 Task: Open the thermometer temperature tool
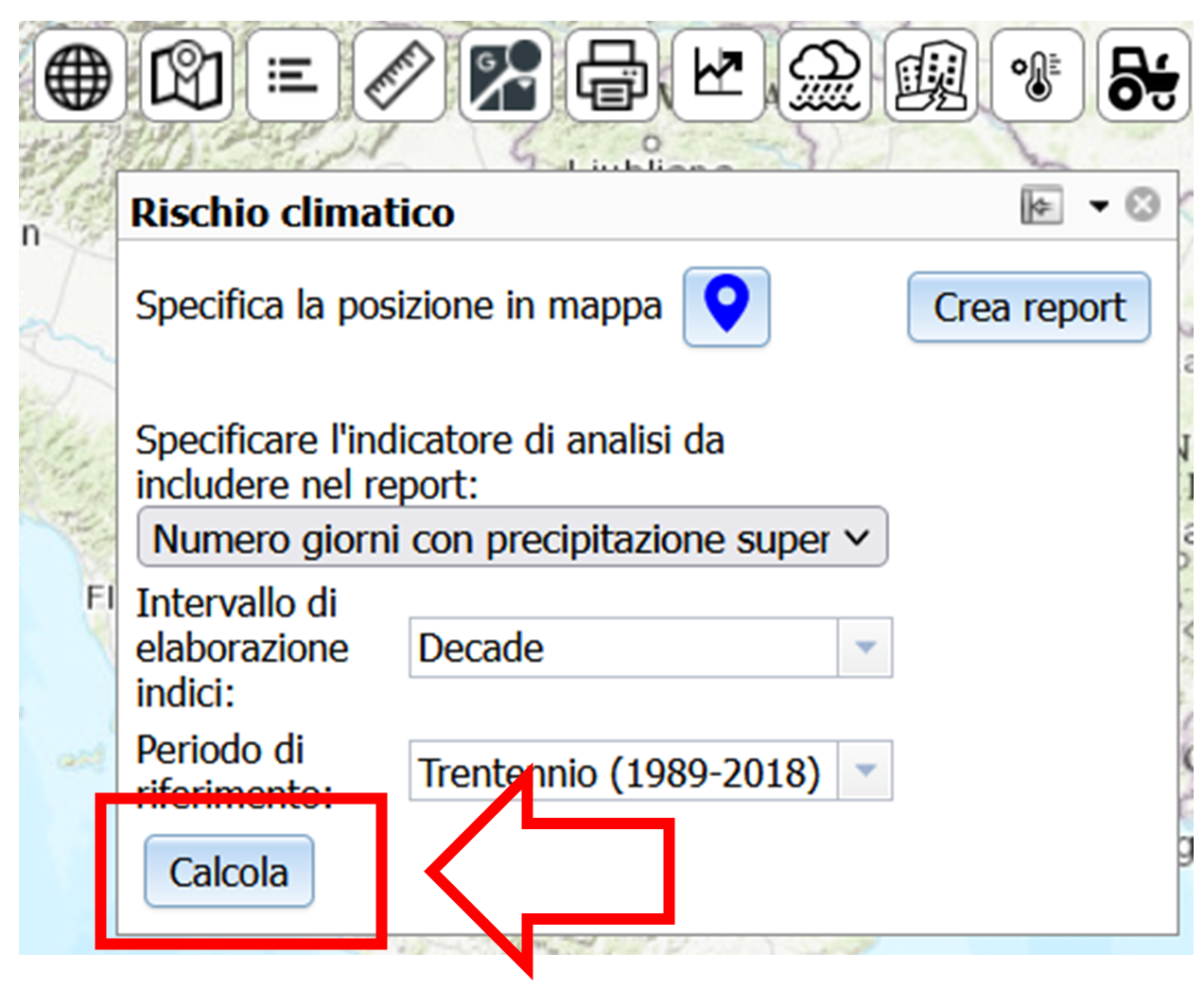pos(1038,75)
